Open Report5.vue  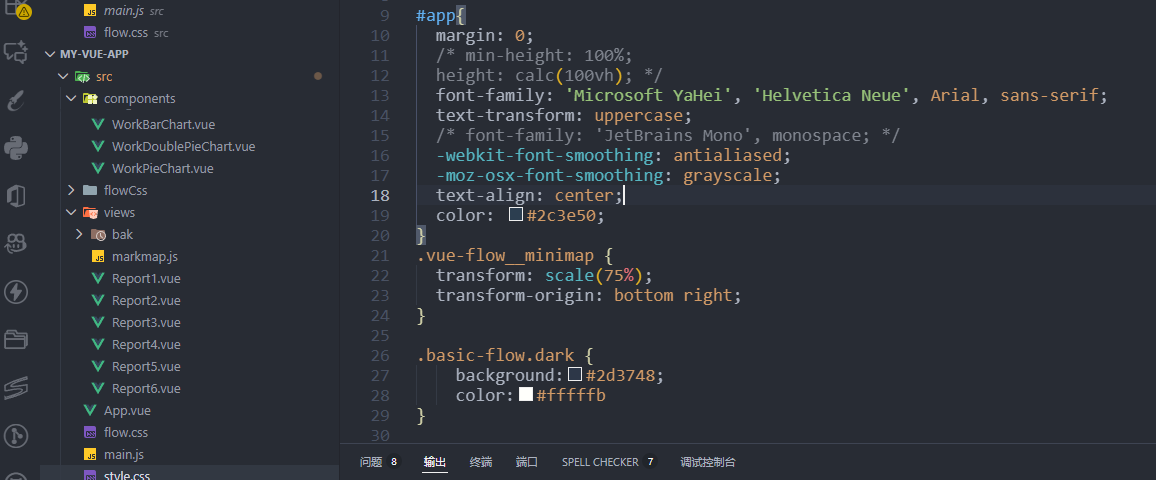click(146, 366)
